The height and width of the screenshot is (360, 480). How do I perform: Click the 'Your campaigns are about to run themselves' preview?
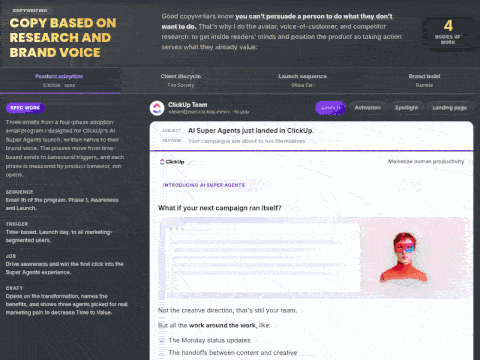tap(247, 141)
